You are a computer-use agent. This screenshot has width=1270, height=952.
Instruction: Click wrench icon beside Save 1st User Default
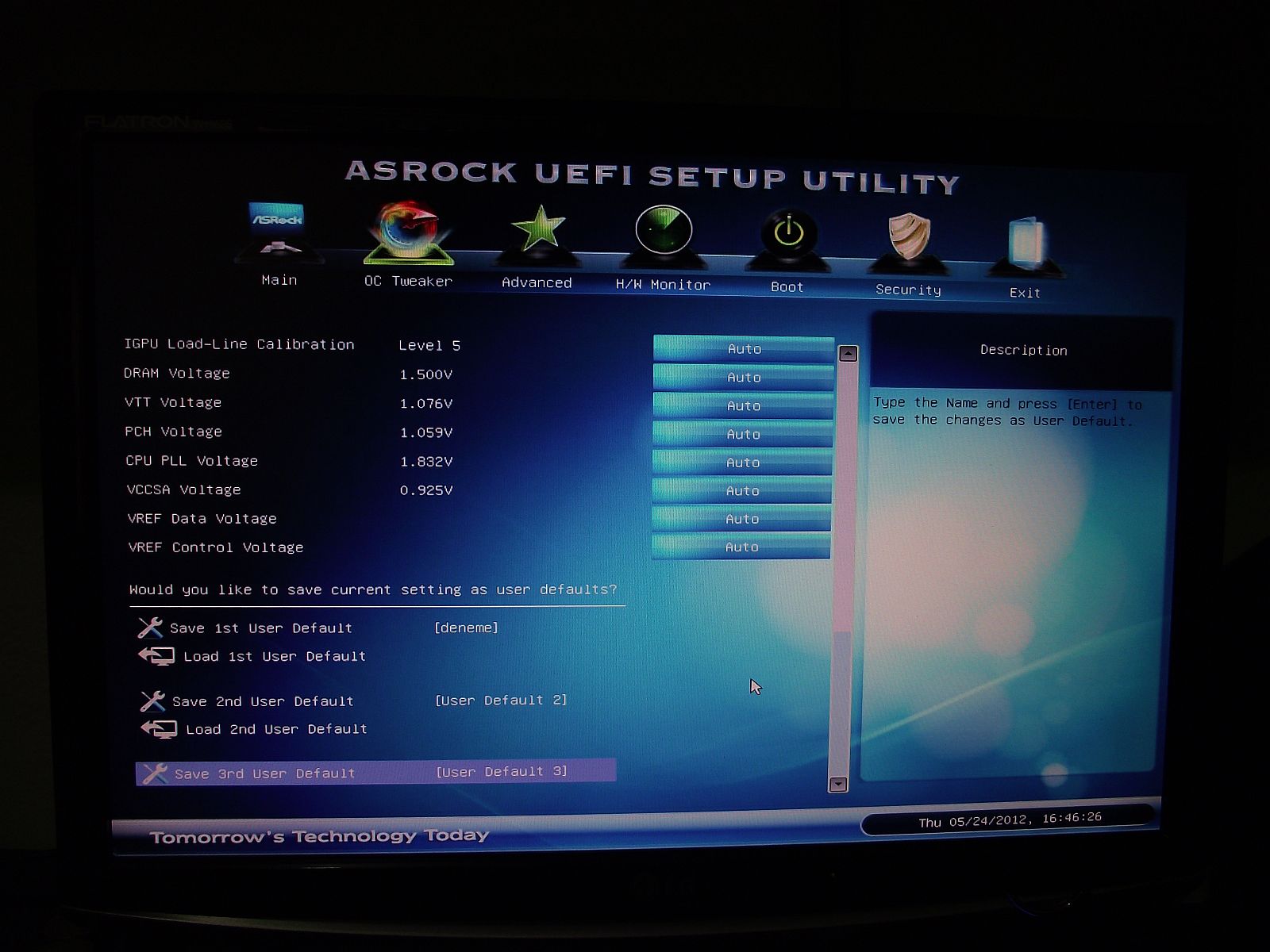[150, 628]
